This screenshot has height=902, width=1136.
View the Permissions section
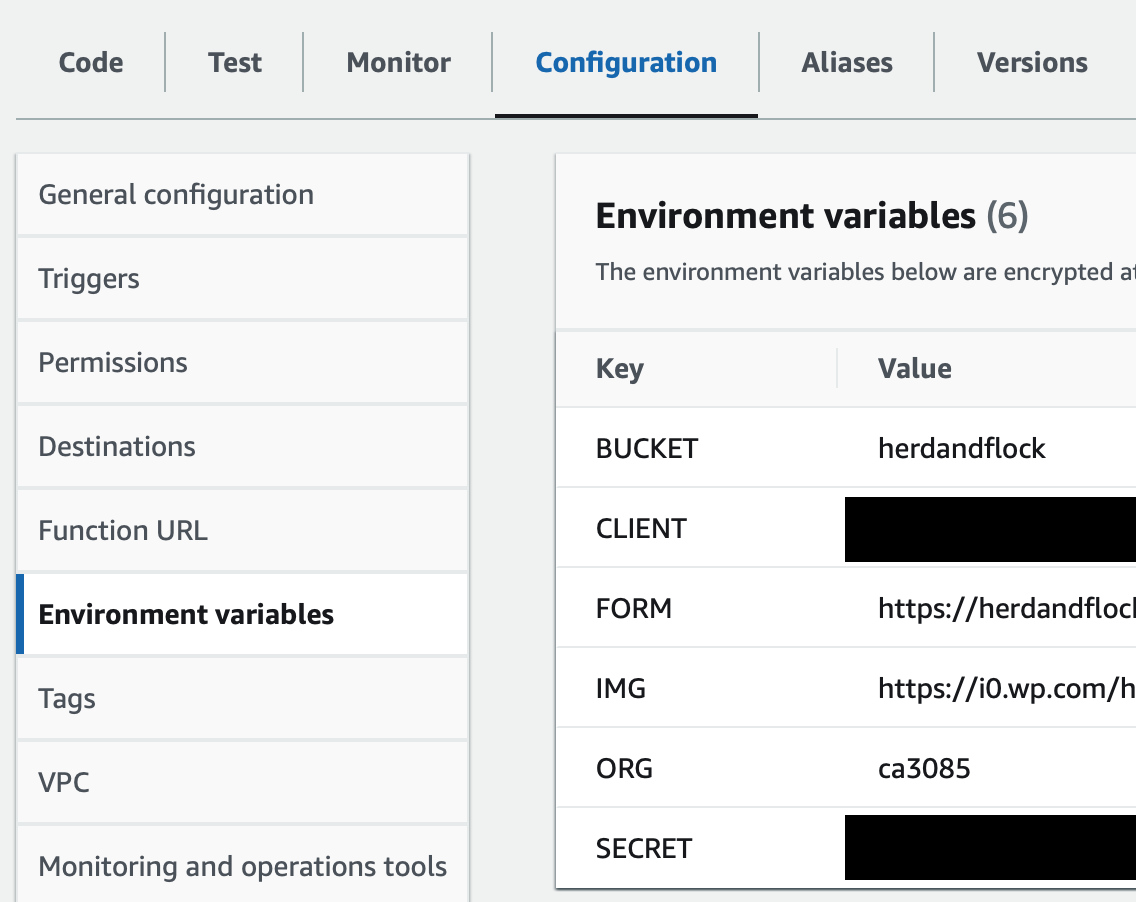[112, 362]
